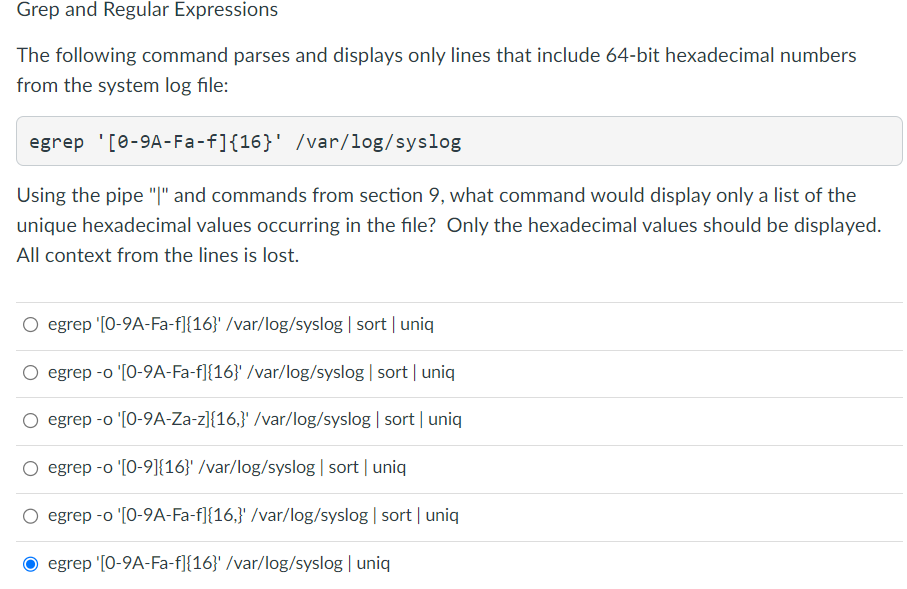Viewport: 907px width, 589px height.
Task: Click the radio next to the fifth answer
Action: pos(30,515)
